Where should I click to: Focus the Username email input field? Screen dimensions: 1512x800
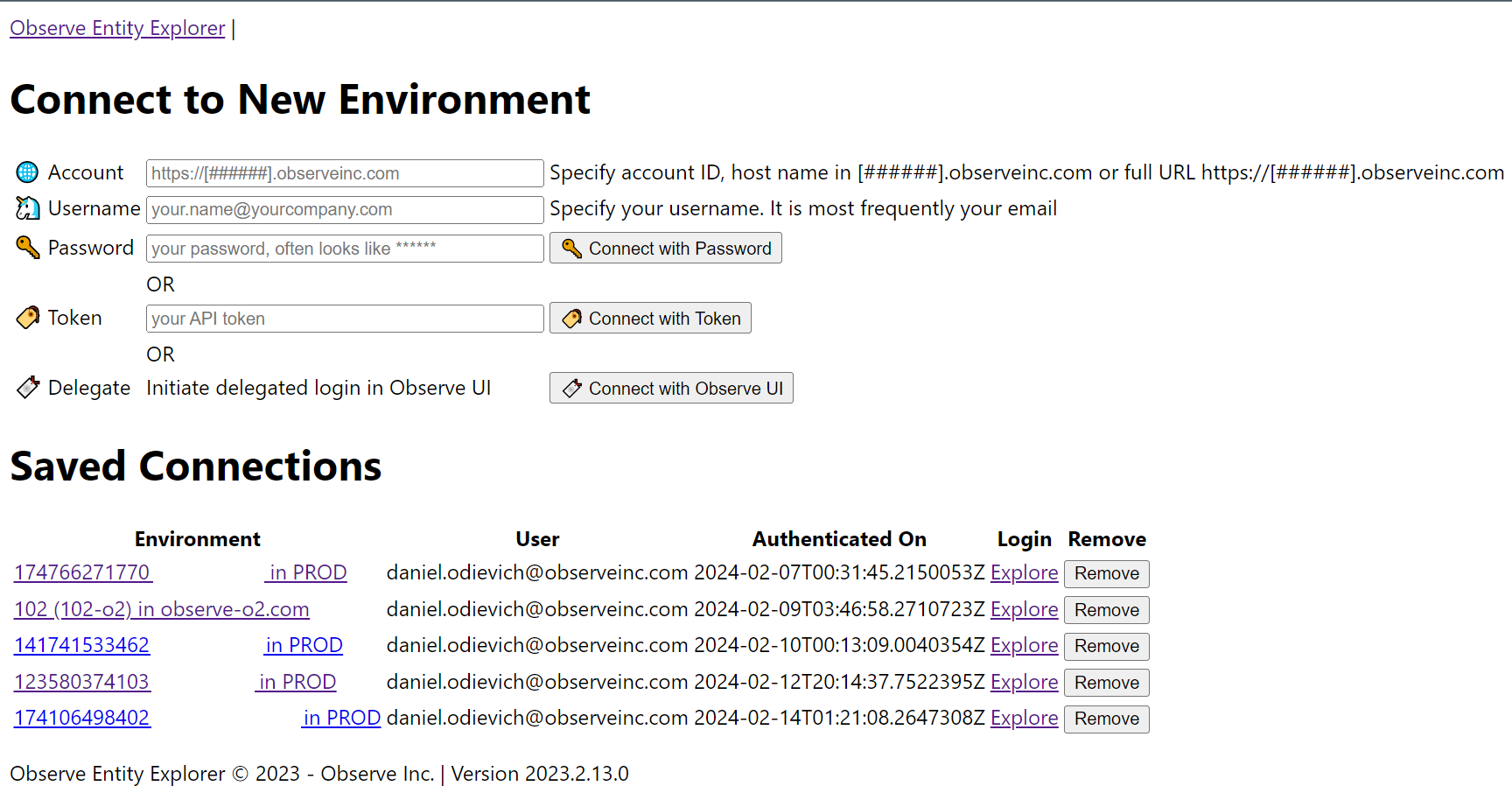(x=345, y=209)
